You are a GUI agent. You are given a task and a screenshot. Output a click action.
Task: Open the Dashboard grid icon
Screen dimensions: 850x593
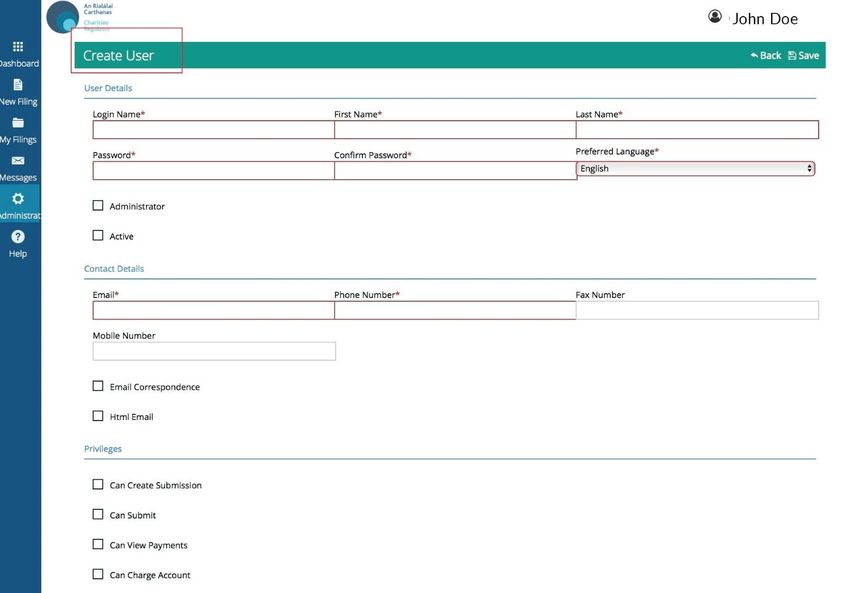click(x=18, y=47)
